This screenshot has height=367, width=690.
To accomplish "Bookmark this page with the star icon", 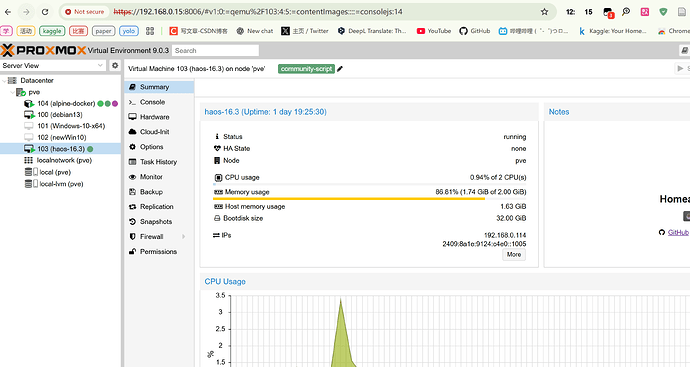I will 544,12.
